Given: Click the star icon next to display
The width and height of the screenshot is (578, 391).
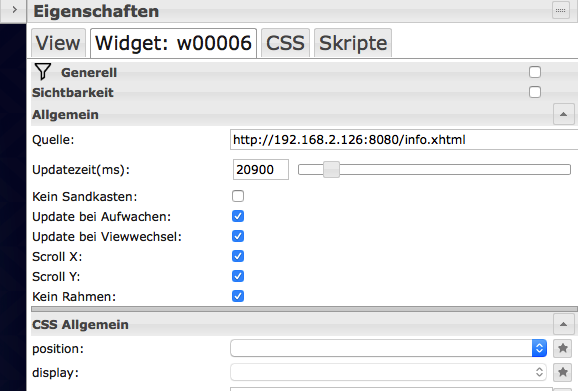Looking at the screenshot, I should pos(563,372).
